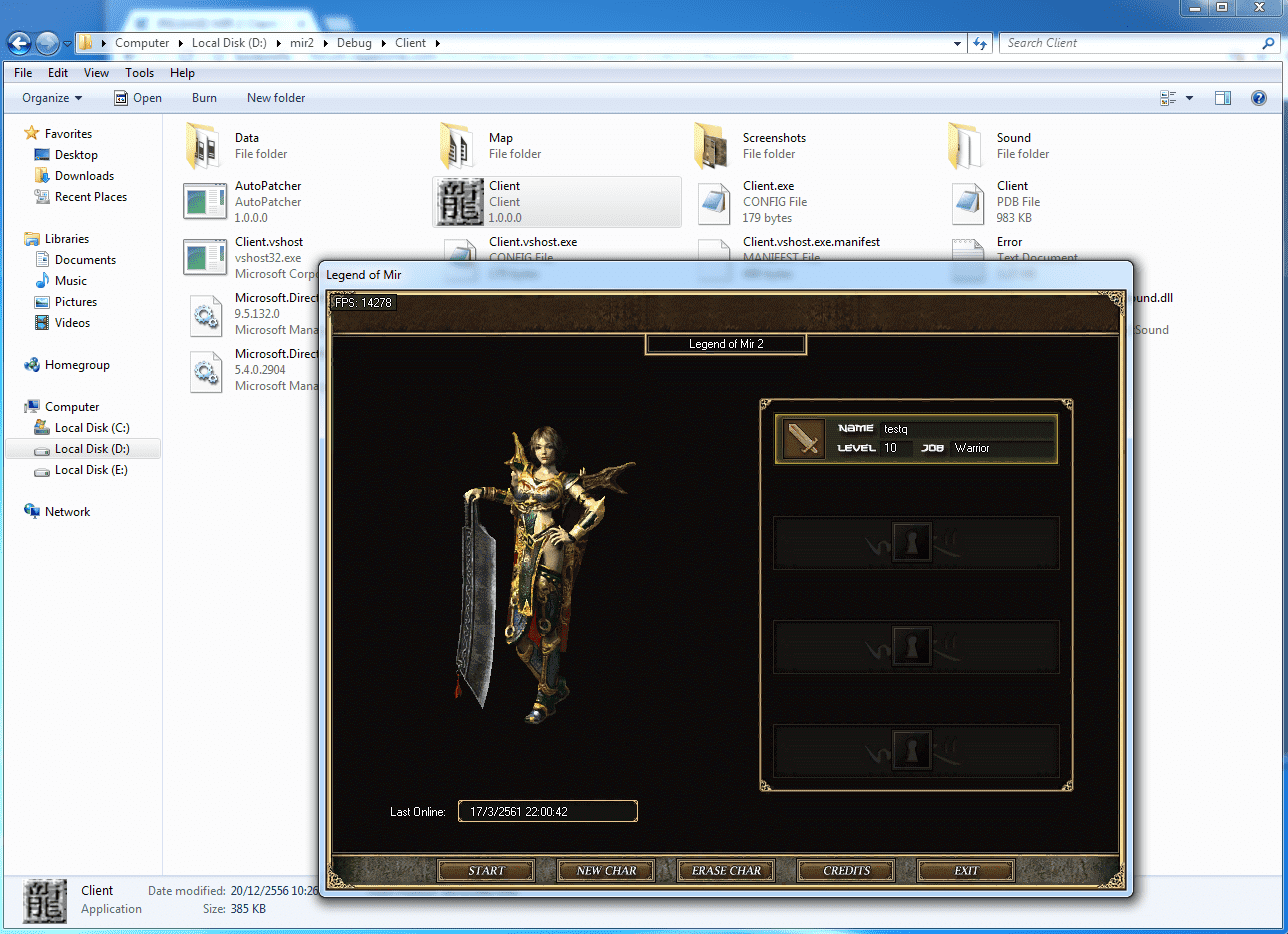Click the bottom locked character slot
Screen dimensions: 1288x934
tap(916, 751)
